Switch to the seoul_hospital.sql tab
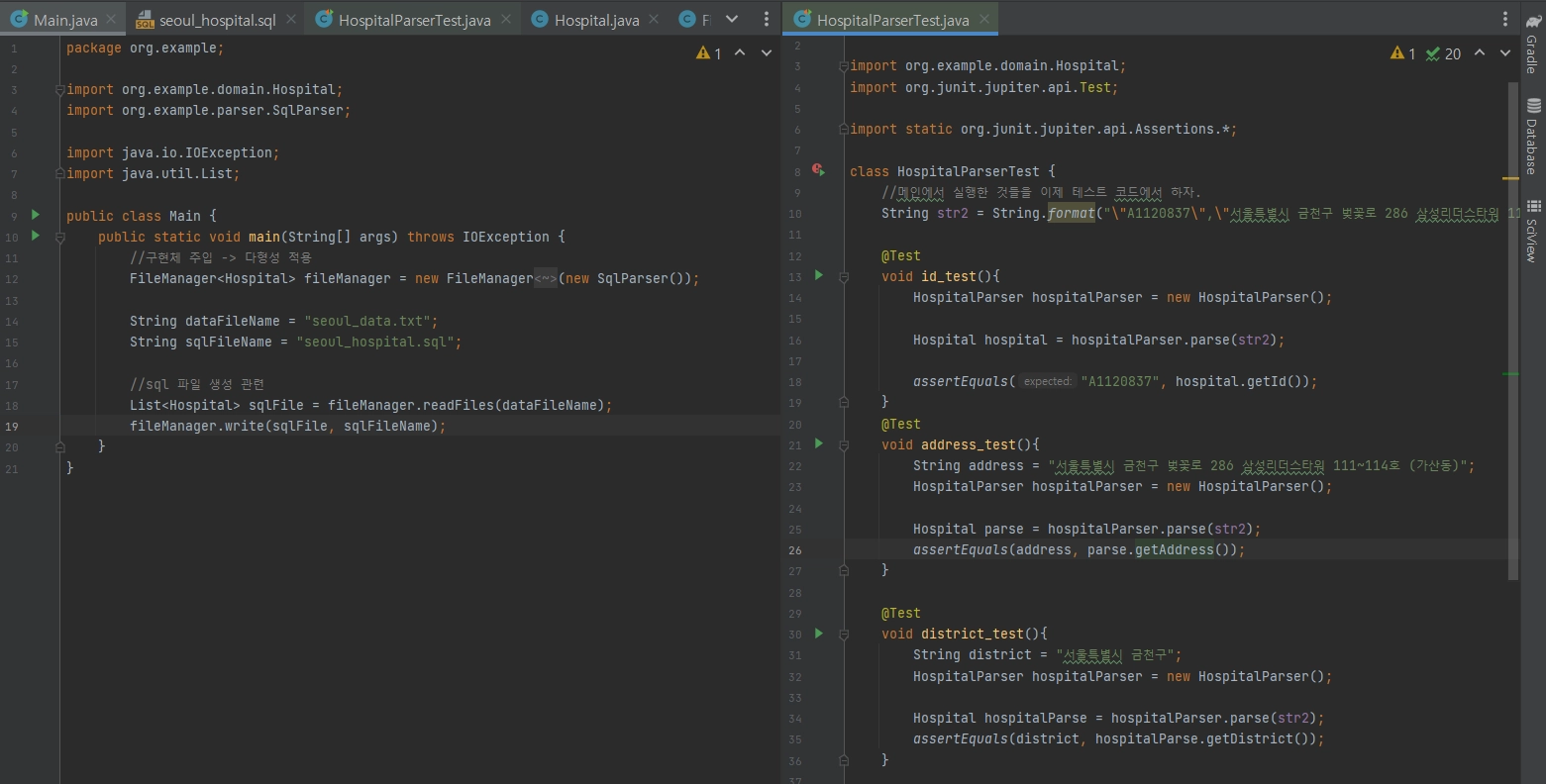 [x=217, y=20]
